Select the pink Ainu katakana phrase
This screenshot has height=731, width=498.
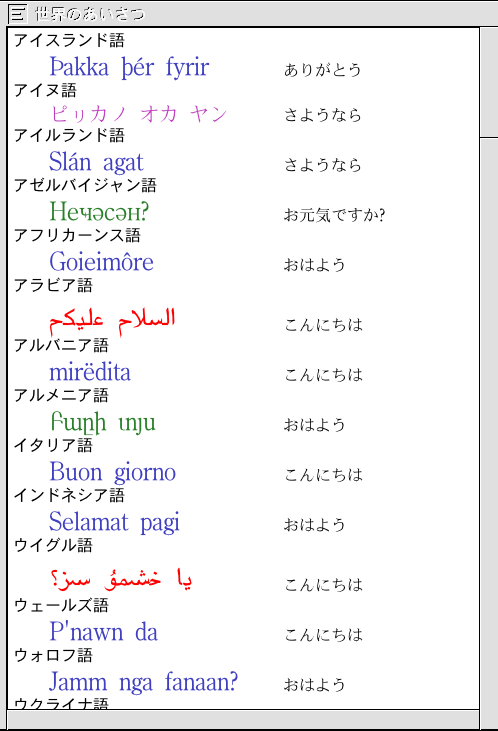(x=139, y=114)
